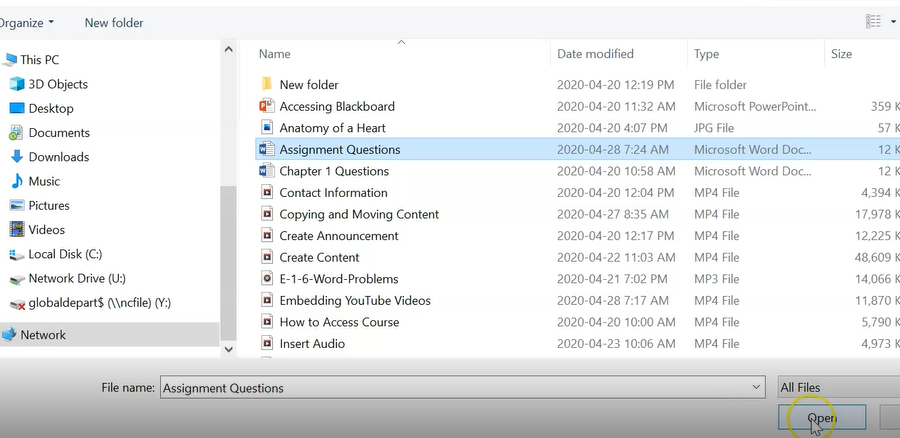900x438 pixels.
Task: Select the Anatomy of a Heart file name
Action: tap(332, 128)
